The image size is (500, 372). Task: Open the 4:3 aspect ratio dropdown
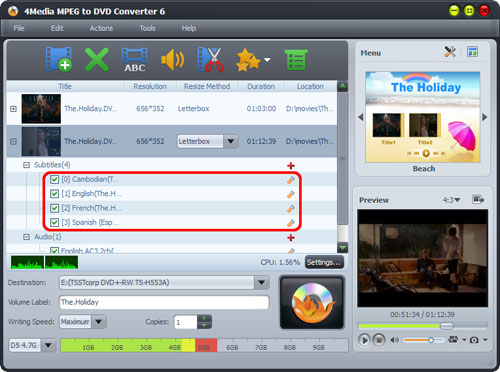451,200
